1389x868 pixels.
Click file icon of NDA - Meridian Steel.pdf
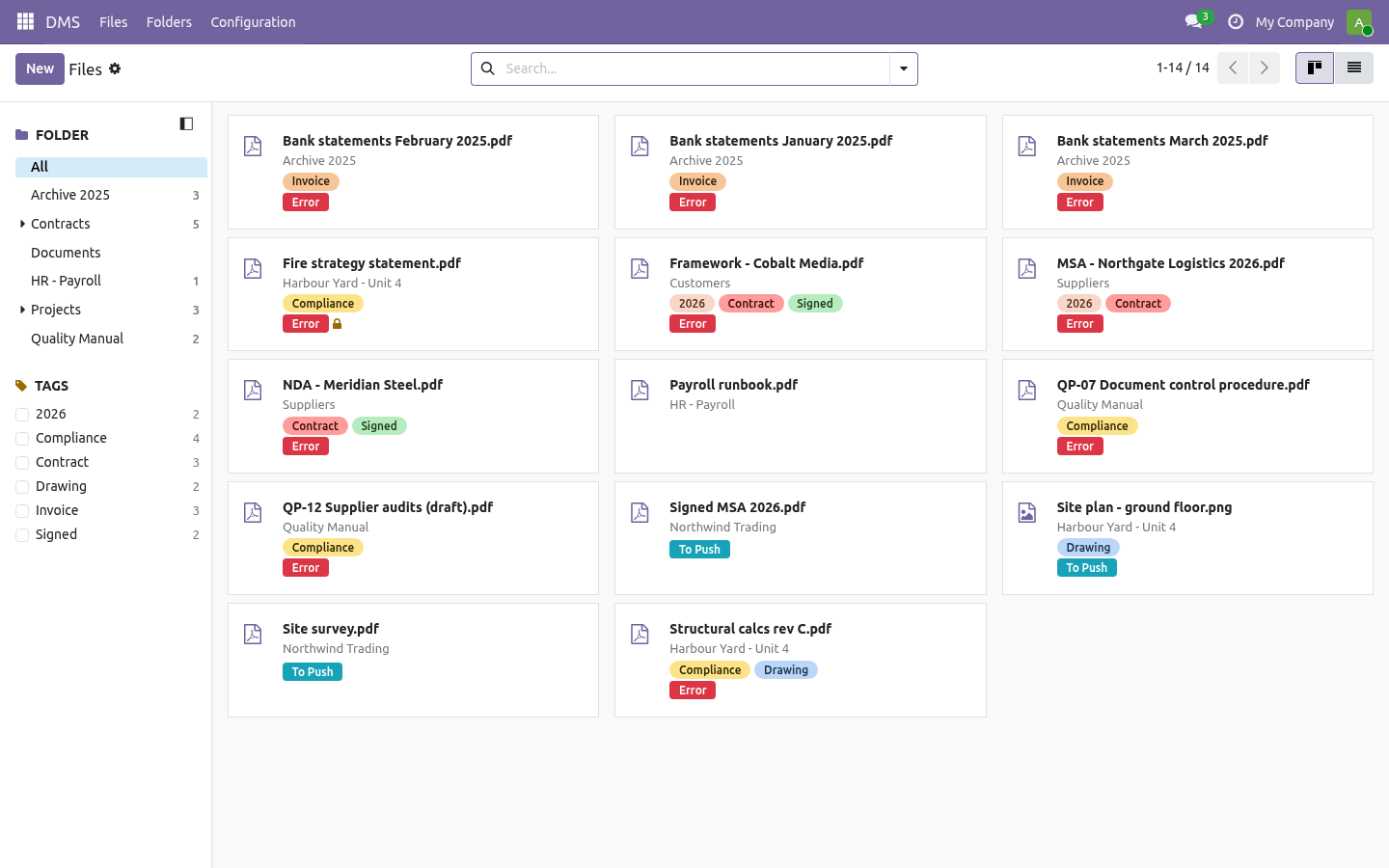pyautogui.click(x=253, y=390)
